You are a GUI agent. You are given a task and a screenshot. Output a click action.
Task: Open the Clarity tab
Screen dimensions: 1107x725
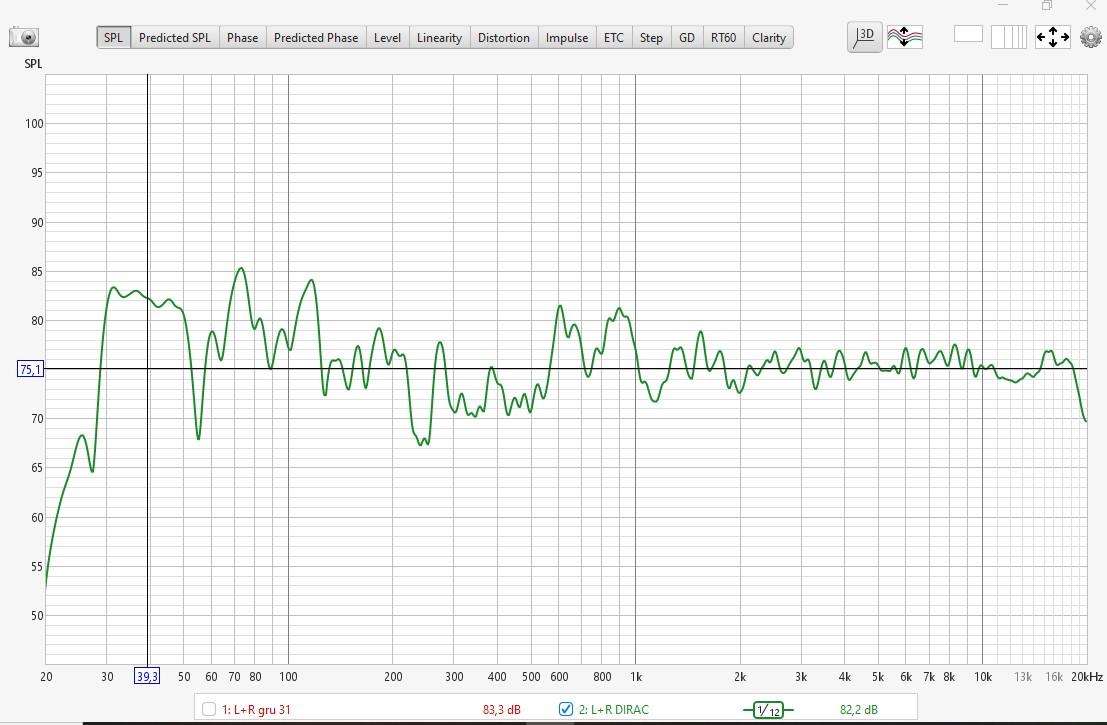coord(768,38)
